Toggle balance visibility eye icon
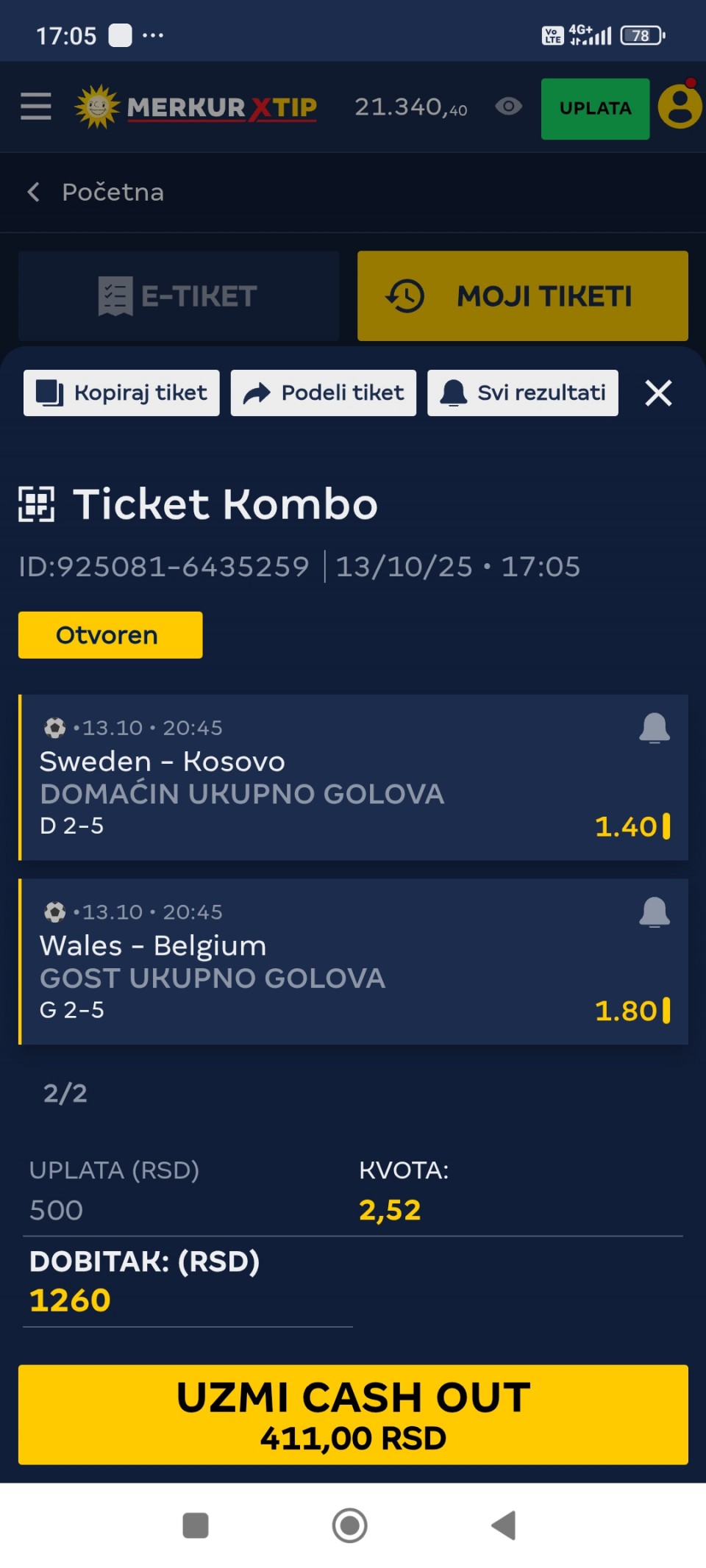 click(x=508, y=107)
